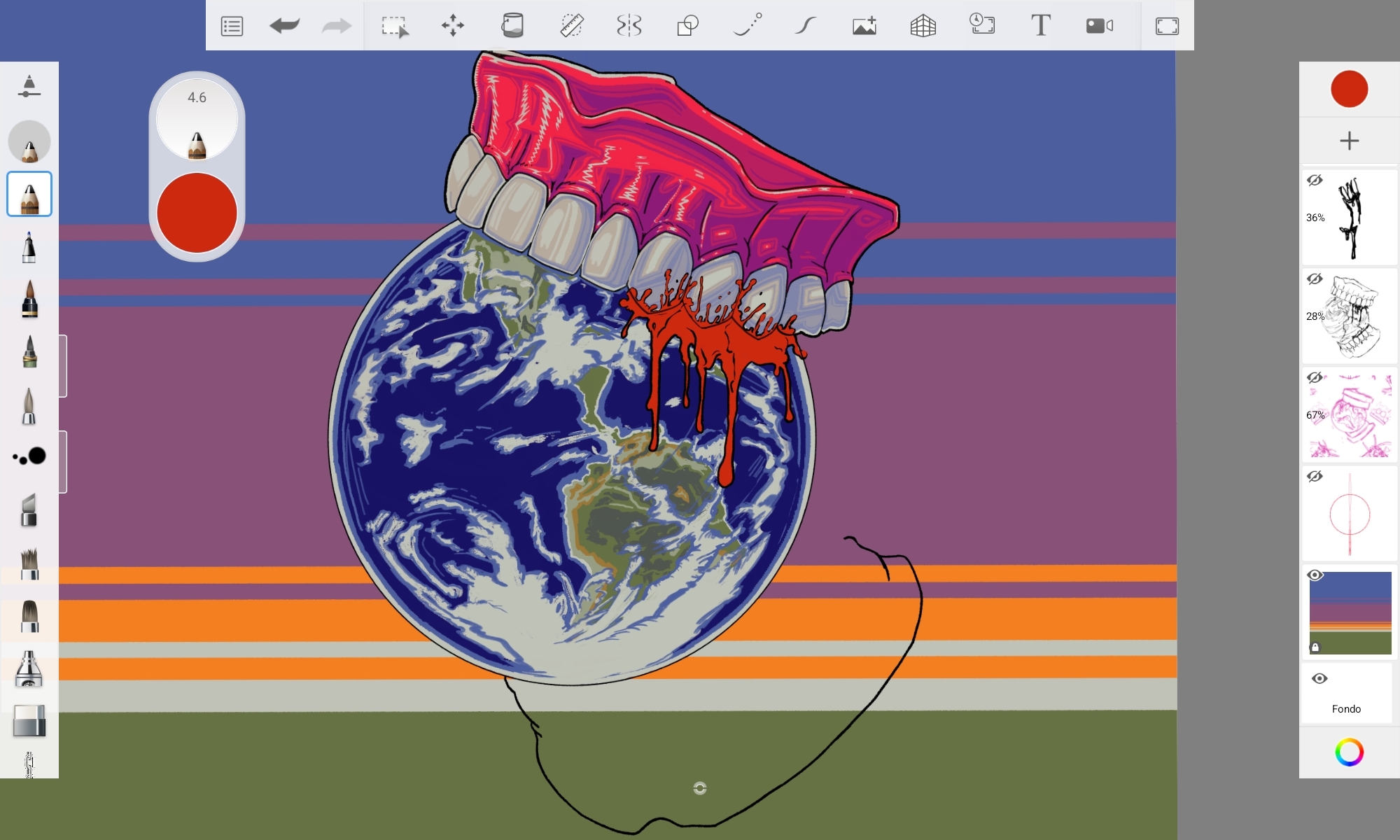Toggle visibility of the Fondo layer
The height and width of the screenshot is (840, 1400).
1319,678
